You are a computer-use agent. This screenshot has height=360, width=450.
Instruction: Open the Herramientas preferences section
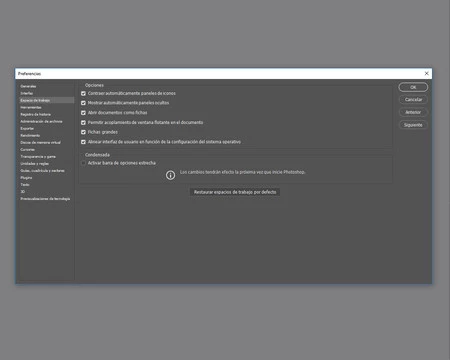(31, 107)
